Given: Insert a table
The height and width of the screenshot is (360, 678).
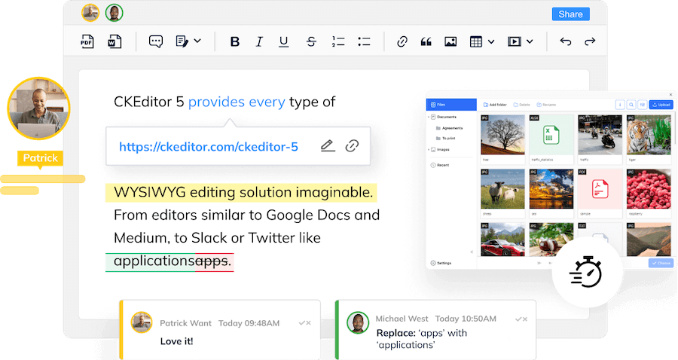Looking at the screenshot, I should coord(476,41).
